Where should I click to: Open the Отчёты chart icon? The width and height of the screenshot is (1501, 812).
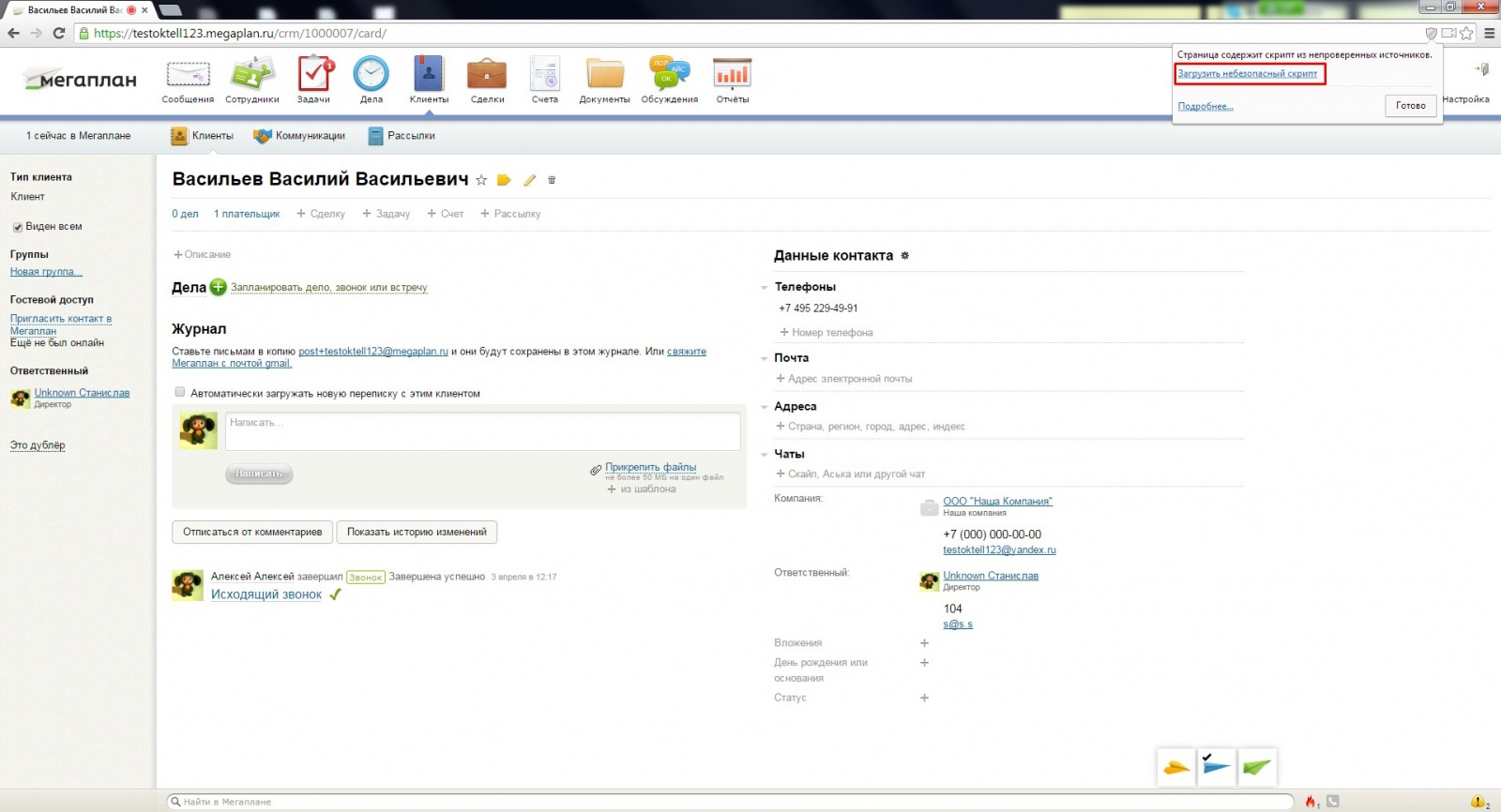pos(732,75)
